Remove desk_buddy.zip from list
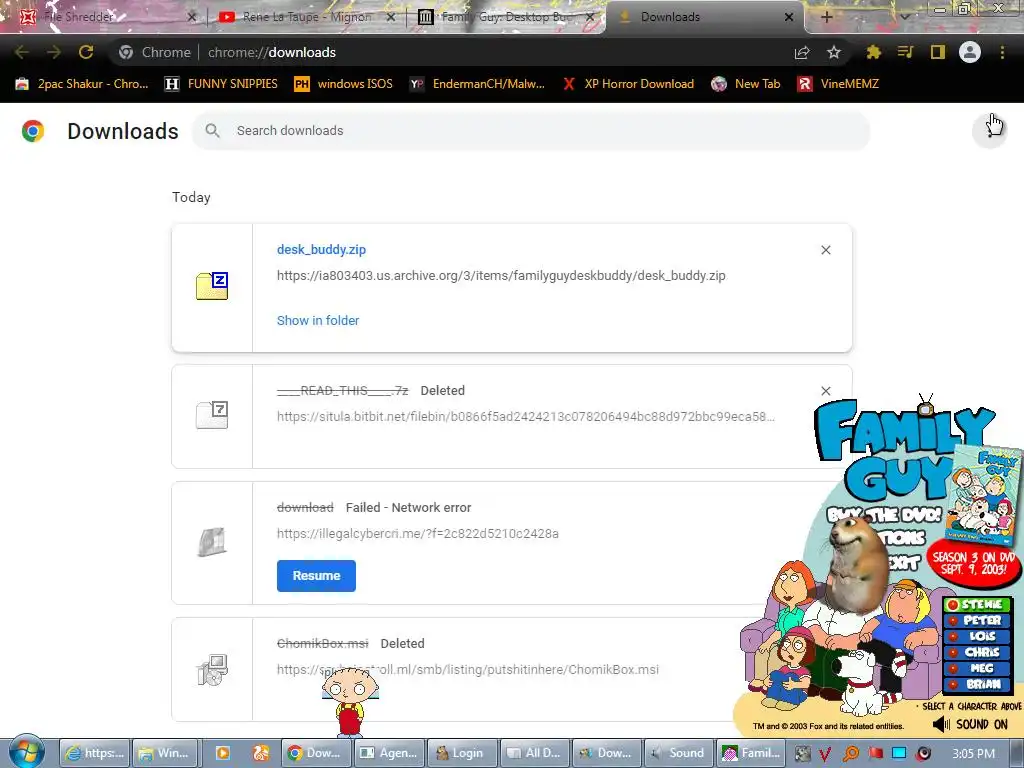The image size is (1024, 768). (x=825, y=250)
